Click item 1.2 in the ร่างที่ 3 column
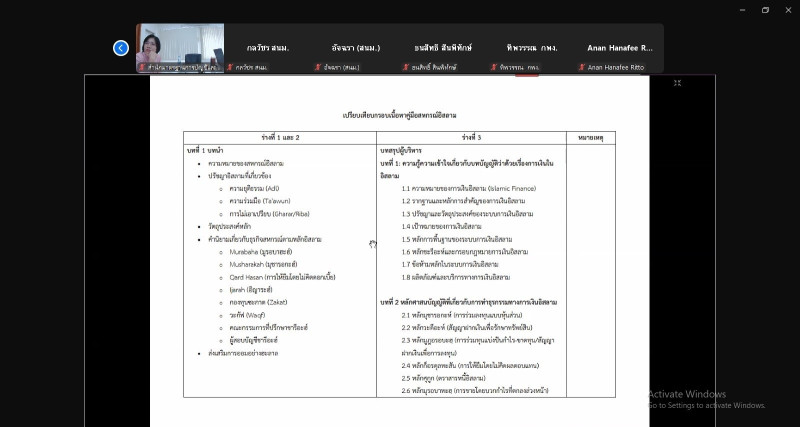 tap(463, 201)
